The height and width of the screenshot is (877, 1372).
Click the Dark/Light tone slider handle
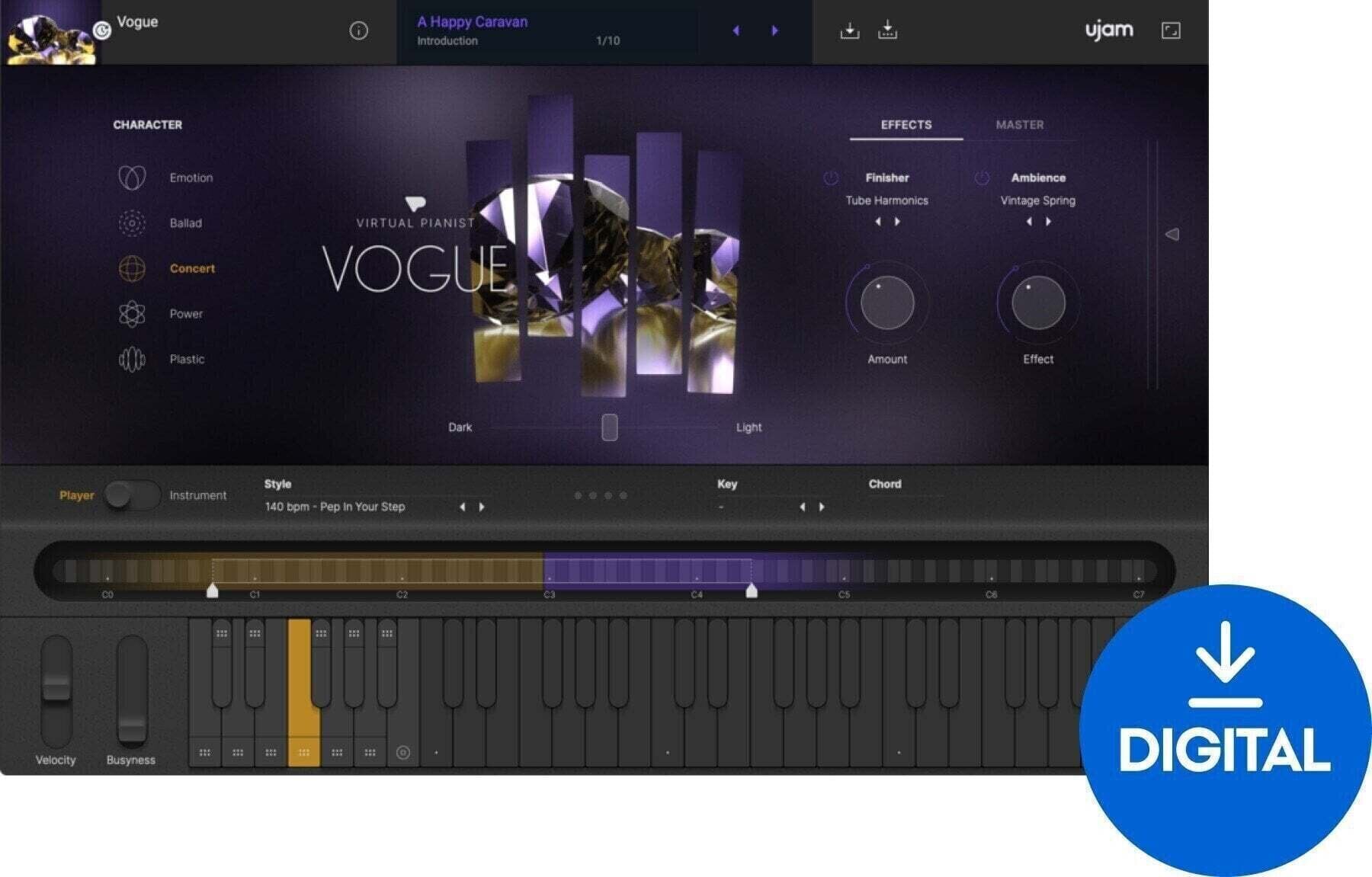click(x=609, y=427)
